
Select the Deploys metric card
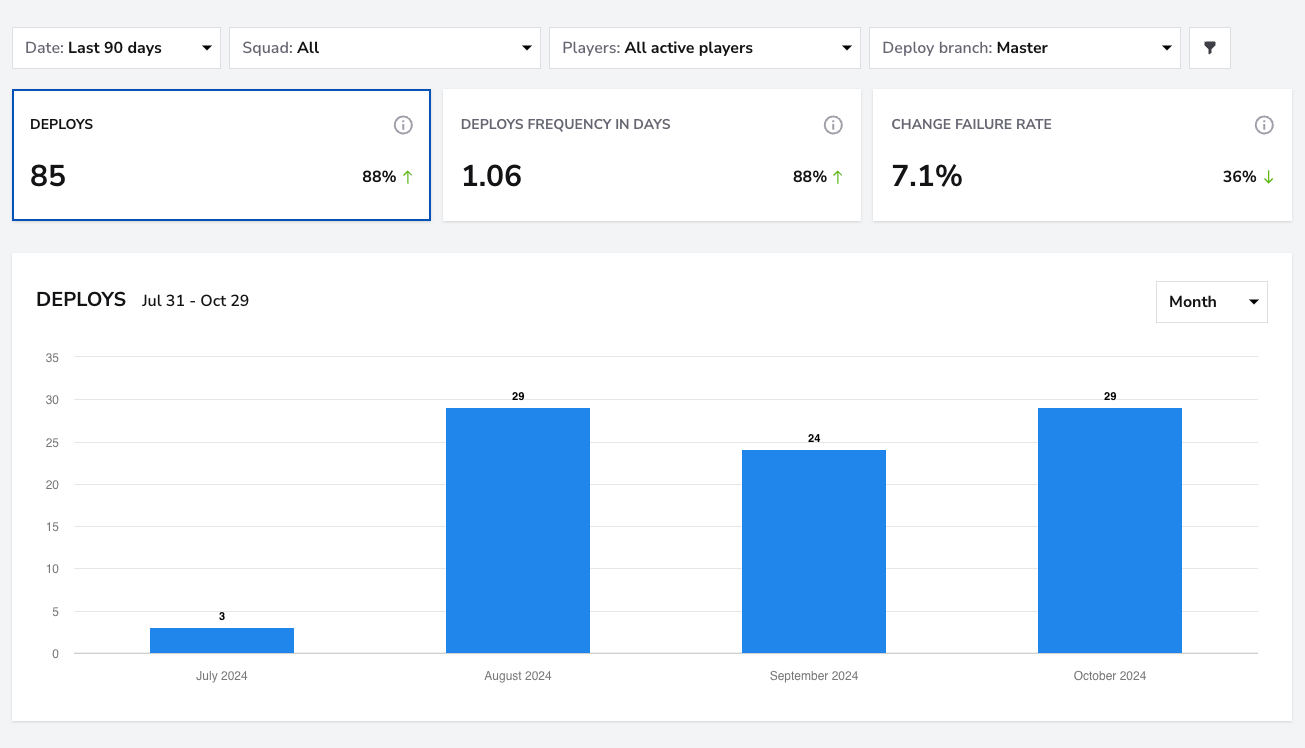221,155
